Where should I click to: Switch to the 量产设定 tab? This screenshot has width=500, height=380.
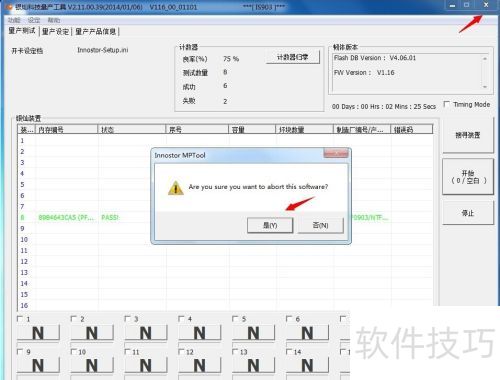tap(56, 31)
